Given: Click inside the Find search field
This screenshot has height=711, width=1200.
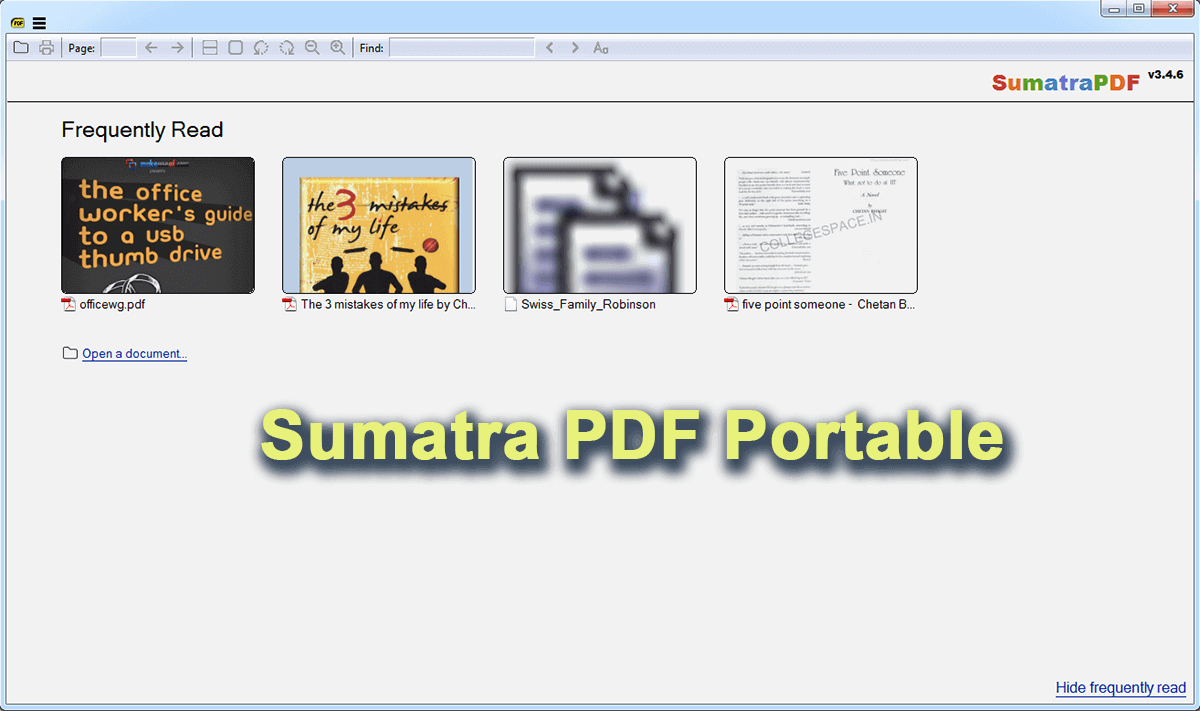Looking at the screenshot, I should [x=462, y=47].
